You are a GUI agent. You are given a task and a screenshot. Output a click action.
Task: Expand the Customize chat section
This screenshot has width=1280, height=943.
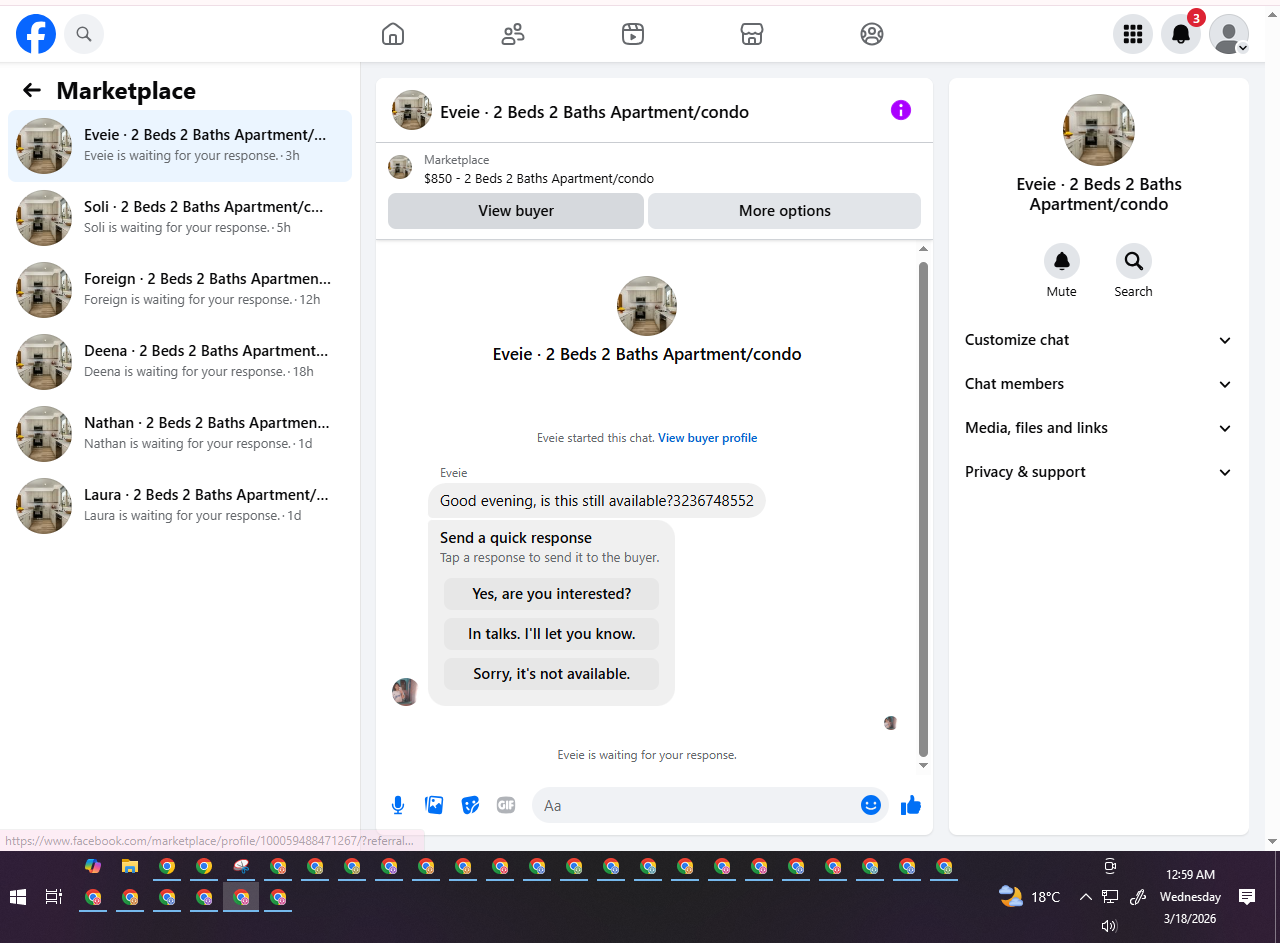click(1099, 340)
